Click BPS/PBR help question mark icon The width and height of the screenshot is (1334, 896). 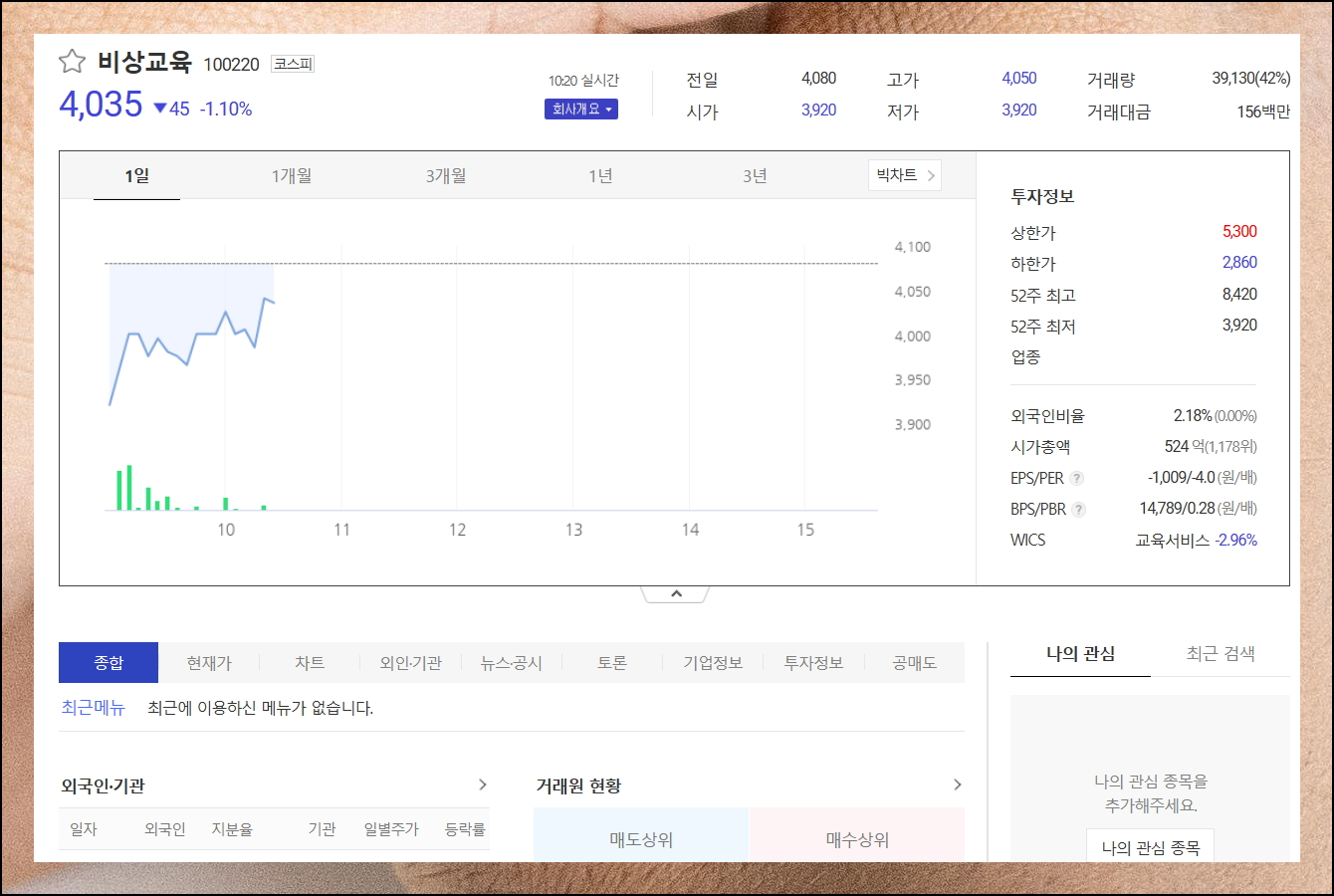(x=1079, y=509)
